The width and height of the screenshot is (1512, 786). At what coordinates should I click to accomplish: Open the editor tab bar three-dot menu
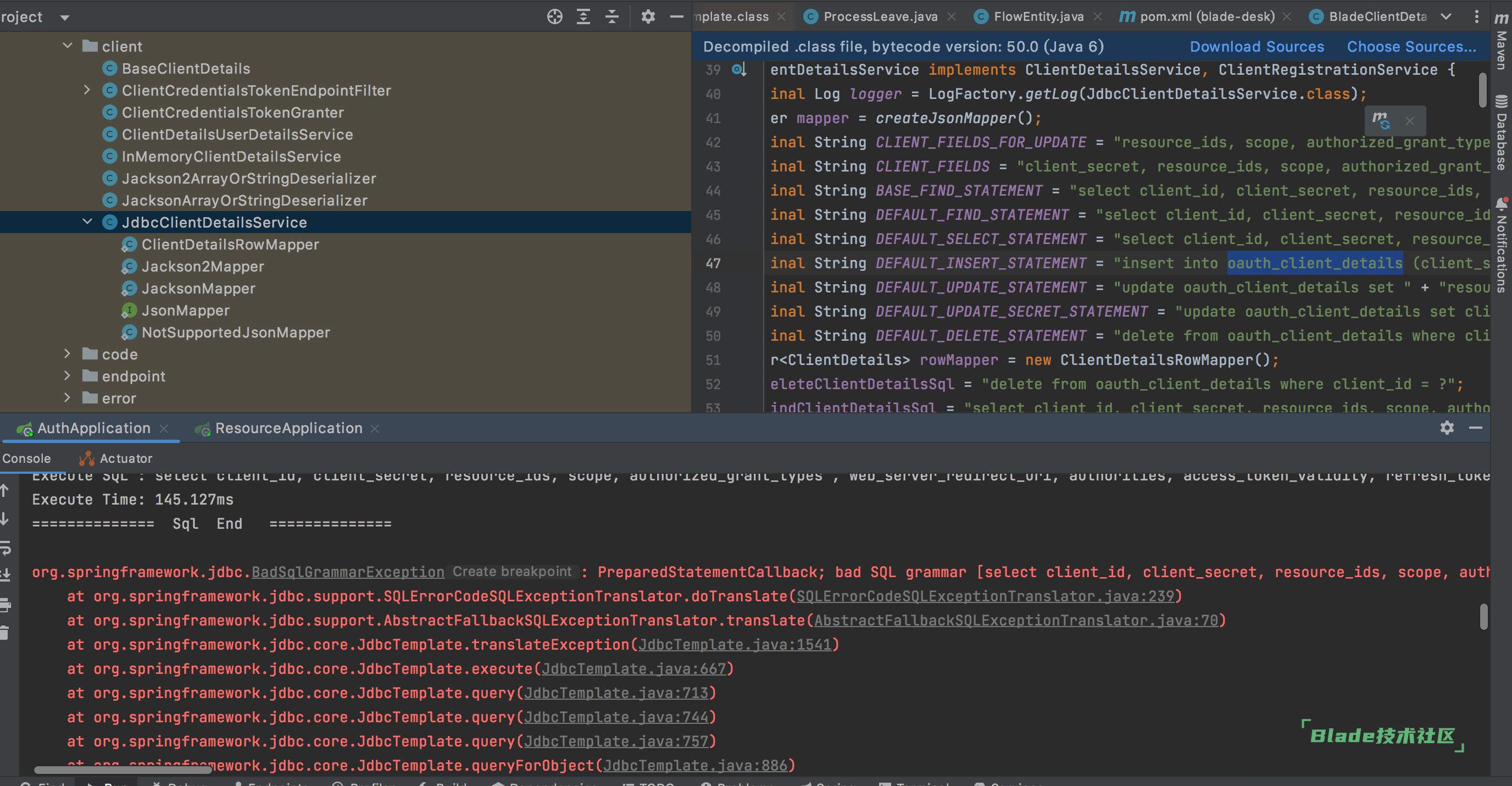pos(1476,16)
